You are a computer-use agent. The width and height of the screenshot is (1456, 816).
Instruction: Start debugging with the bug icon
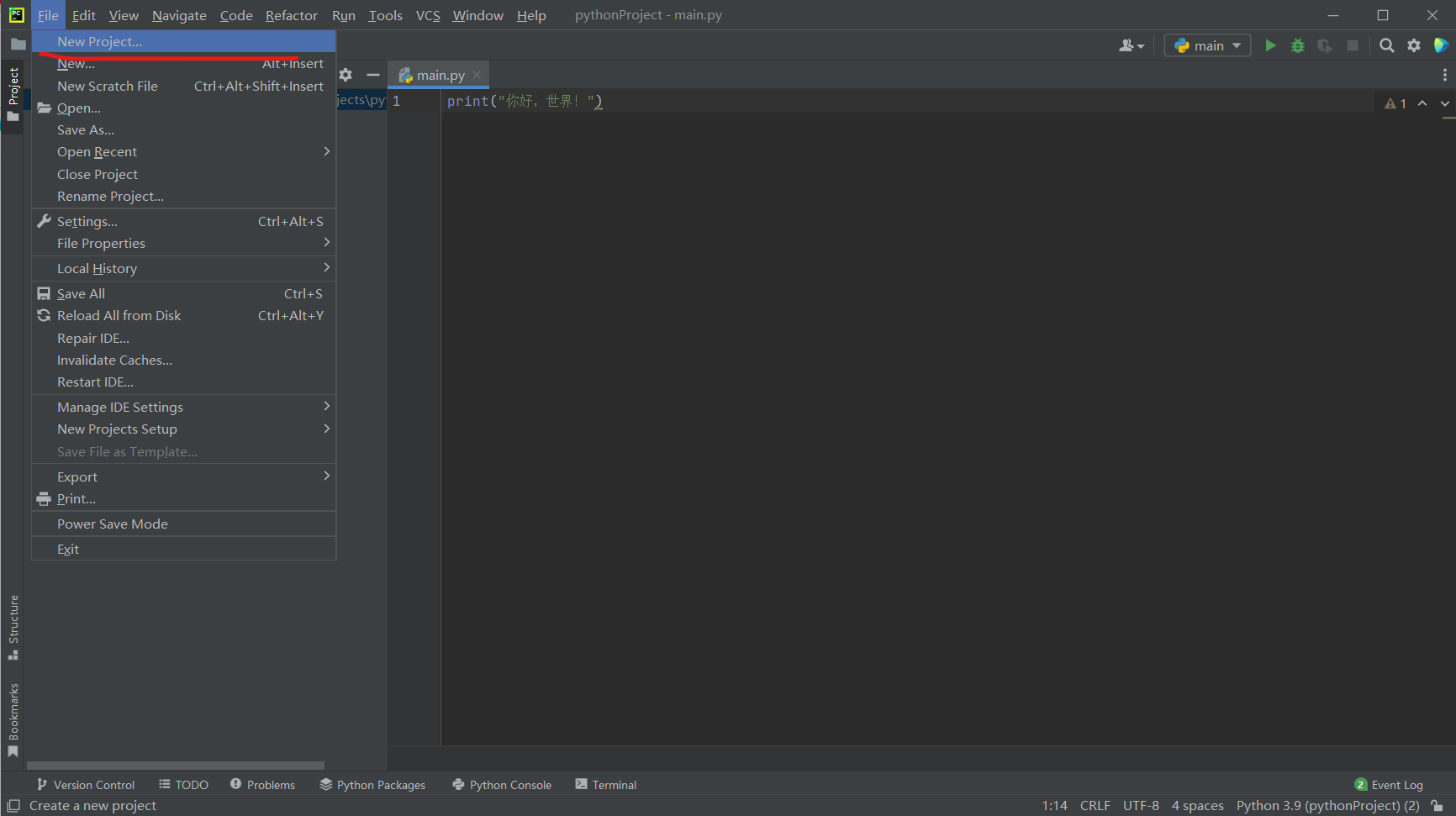[1298, 45]
